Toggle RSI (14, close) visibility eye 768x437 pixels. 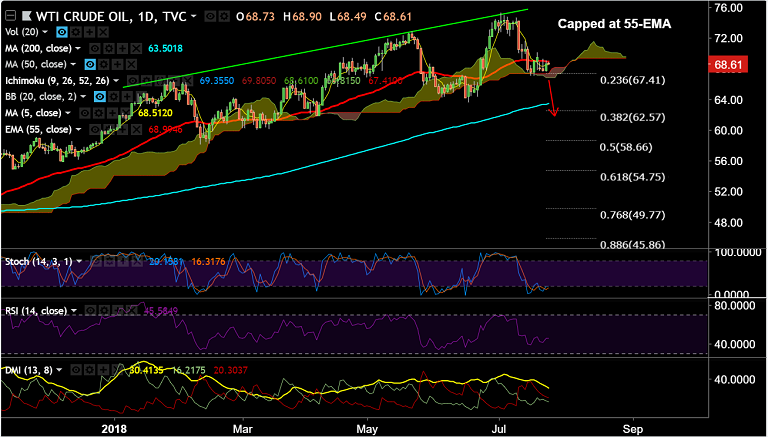91,310
